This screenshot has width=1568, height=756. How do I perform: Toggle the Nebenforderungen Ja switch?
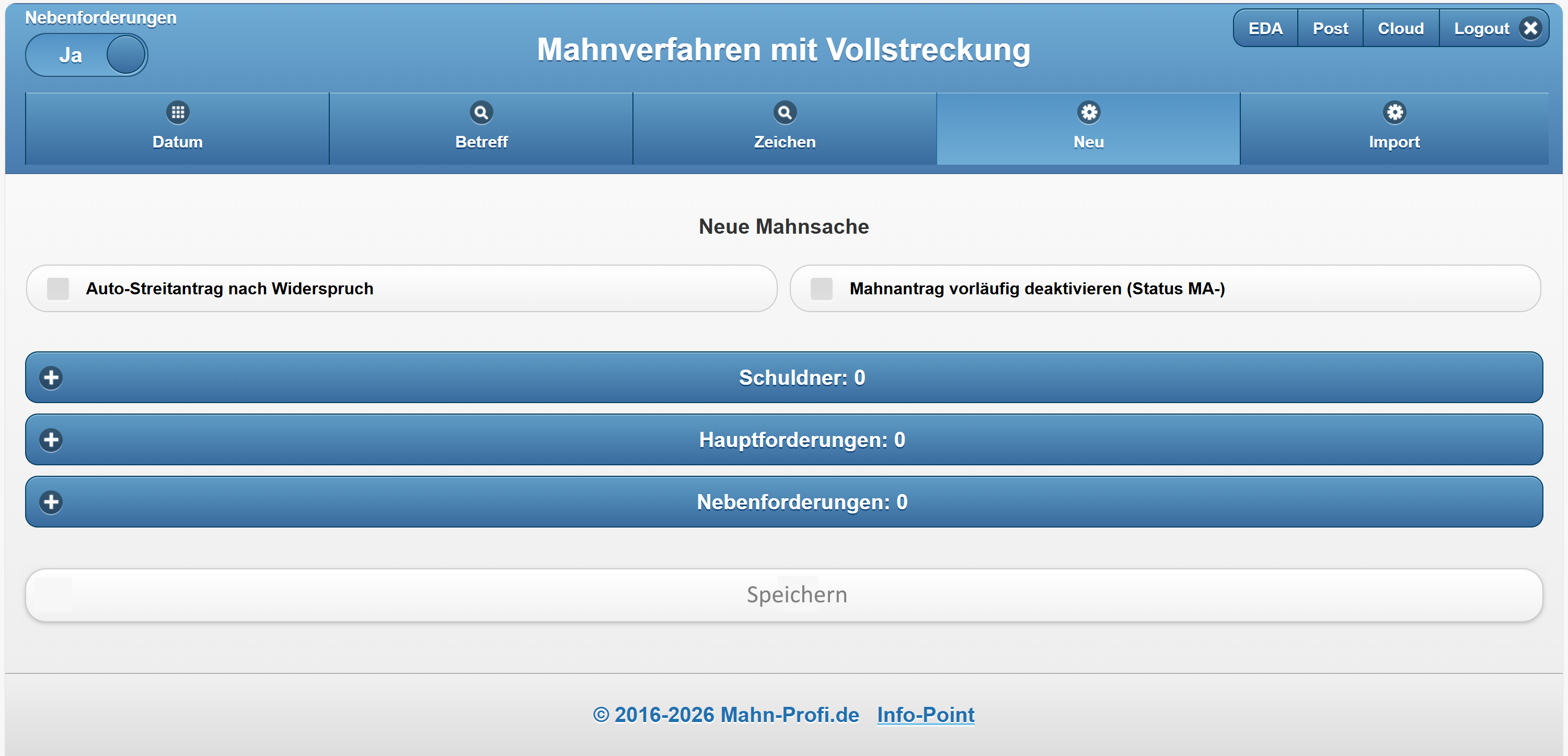(86, 55)
